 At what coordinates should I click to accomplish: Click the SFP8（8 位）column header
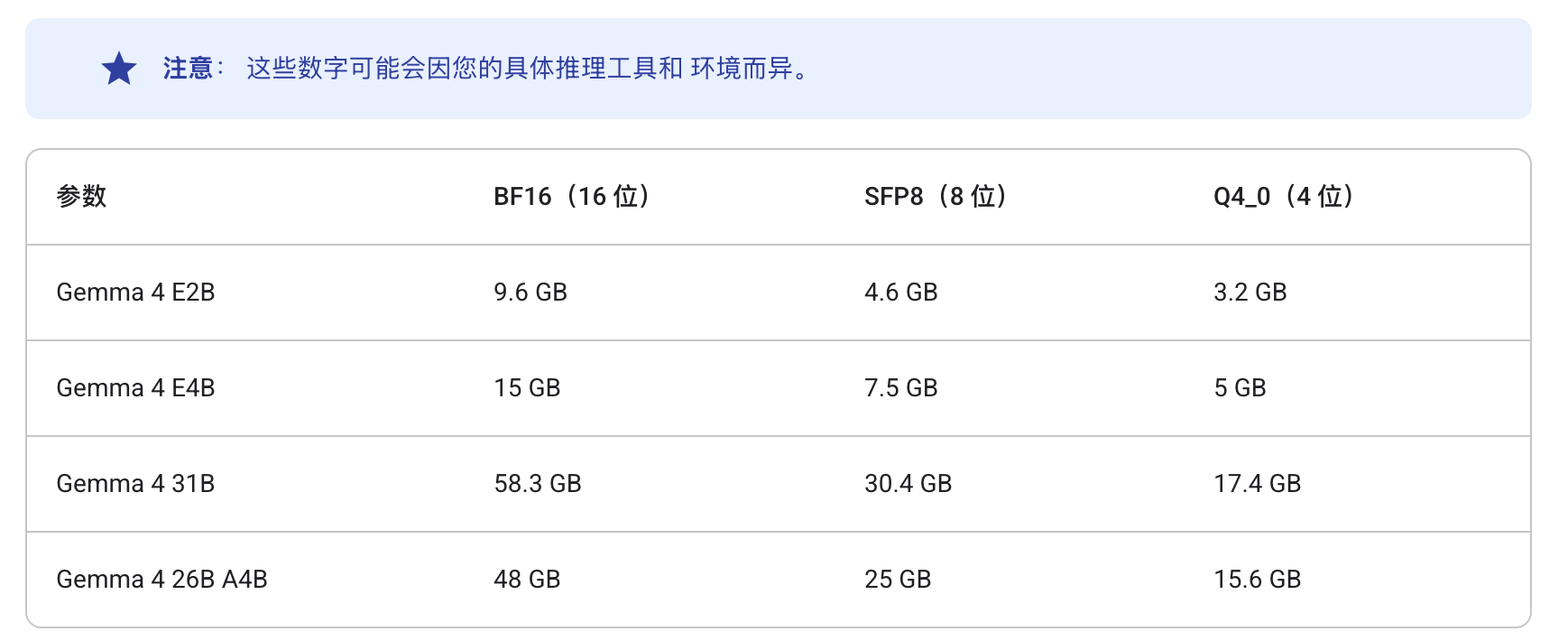click(x=935, y=196)
